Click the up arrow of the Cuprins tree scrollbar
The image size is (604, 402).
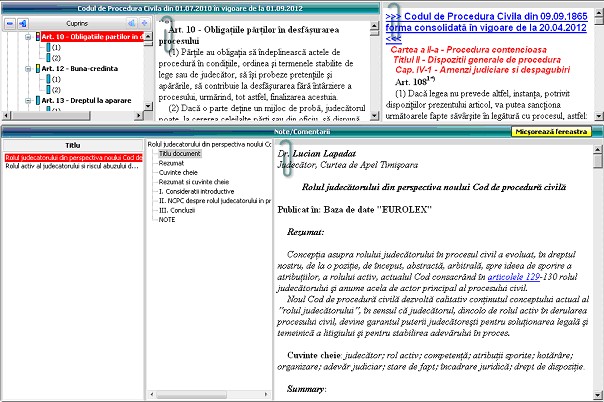pyautogui.click(x=148, y=37)
